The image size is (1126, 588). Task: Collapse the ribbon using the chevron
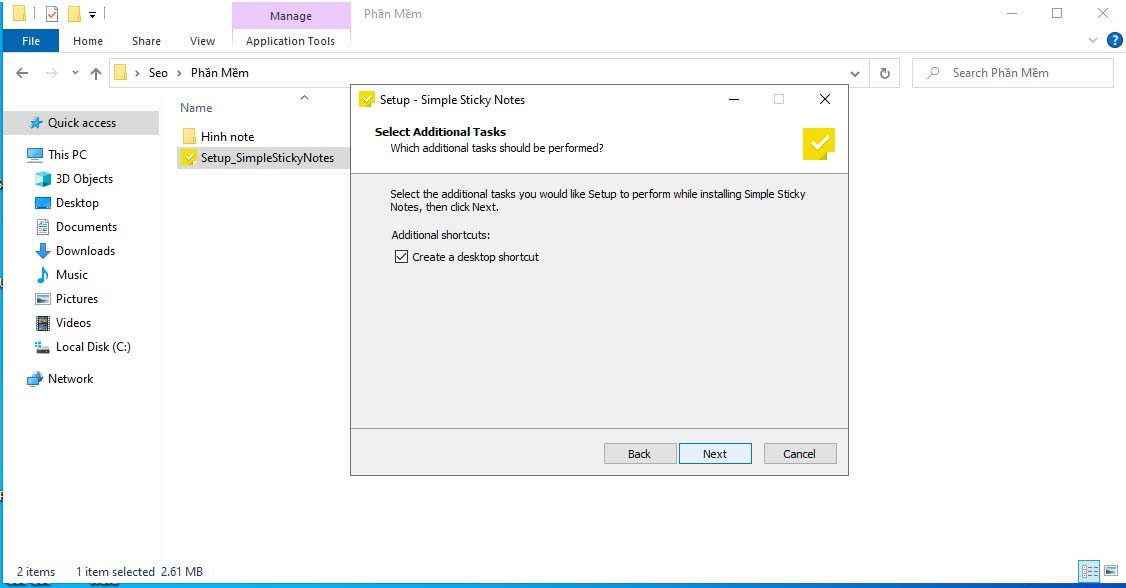point(1093,41)
